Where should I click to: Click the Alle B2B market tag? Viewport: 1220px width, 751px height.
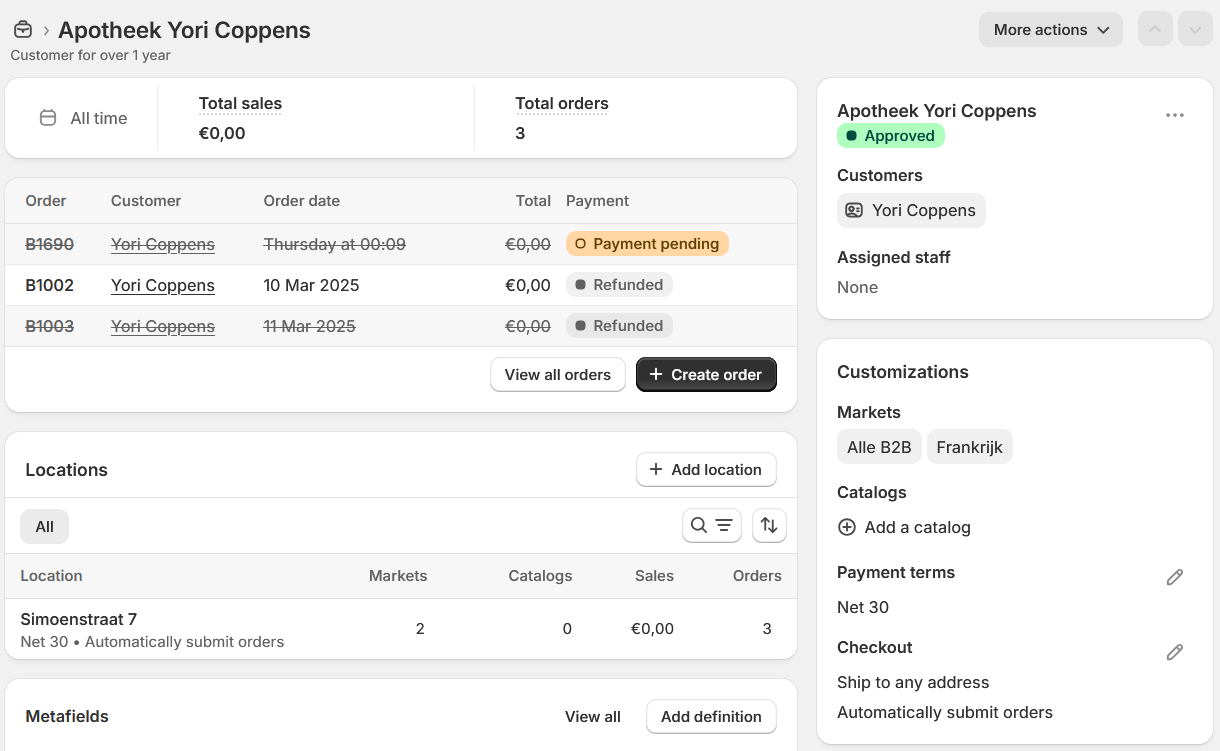click(x=879, y=447)
